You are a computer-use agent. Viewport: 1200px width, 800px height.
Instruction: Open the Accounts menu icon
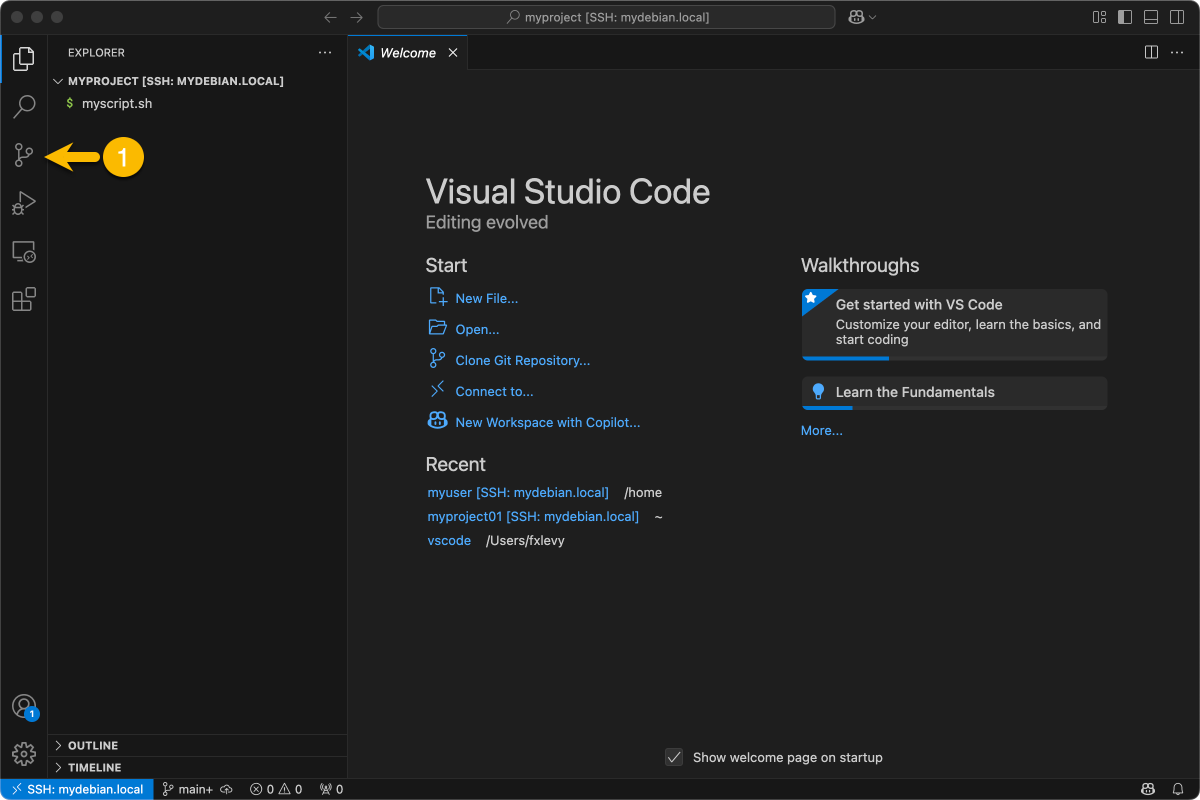coord(24,706)
